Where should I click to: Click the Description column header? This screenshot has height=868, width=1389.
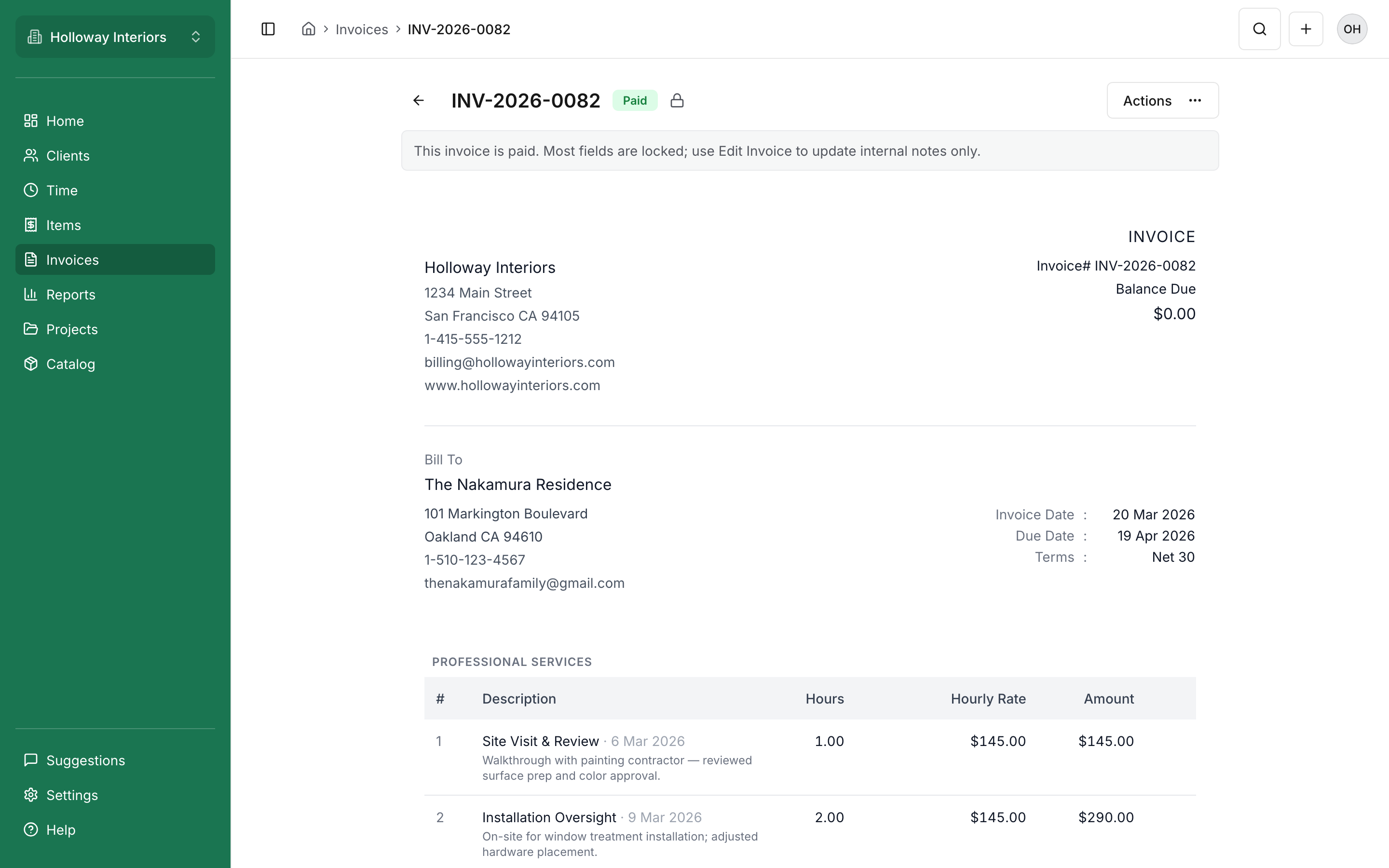519,699
